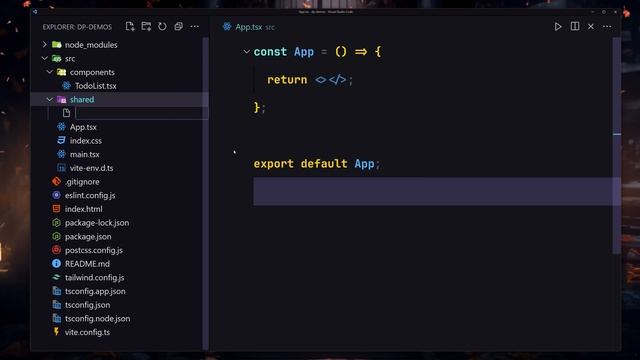Fold the App function in the editor
The width and height of the screenshot is (640, 360).
[246, 52]
